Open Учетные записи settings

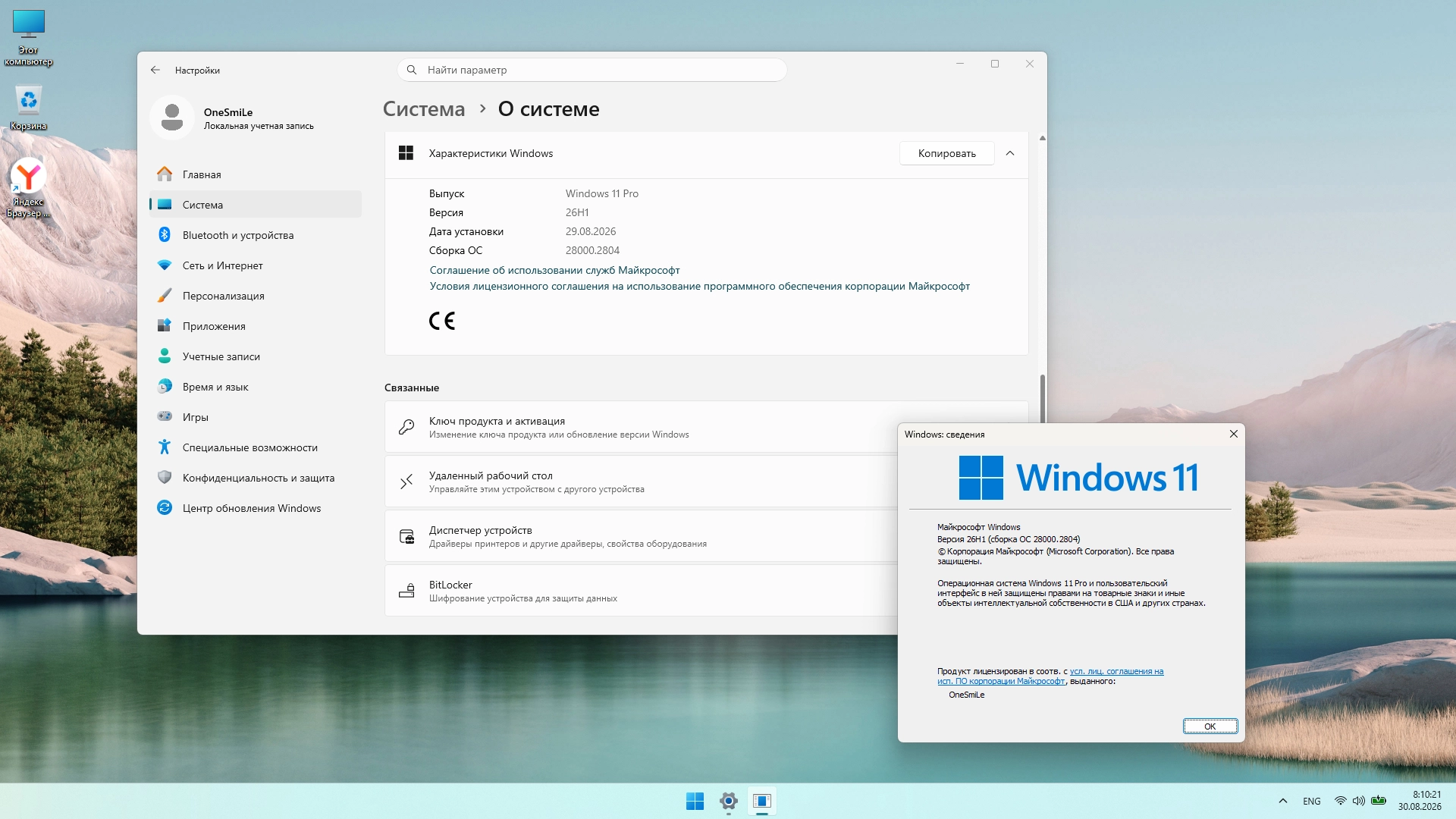point(256,356)
